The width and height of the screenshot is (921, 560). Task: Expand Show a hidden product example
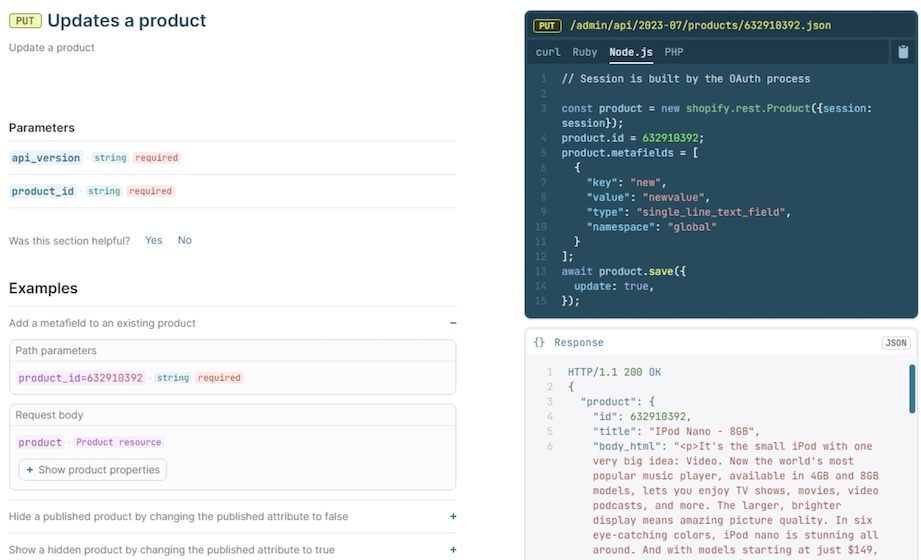tap(453, 550)
